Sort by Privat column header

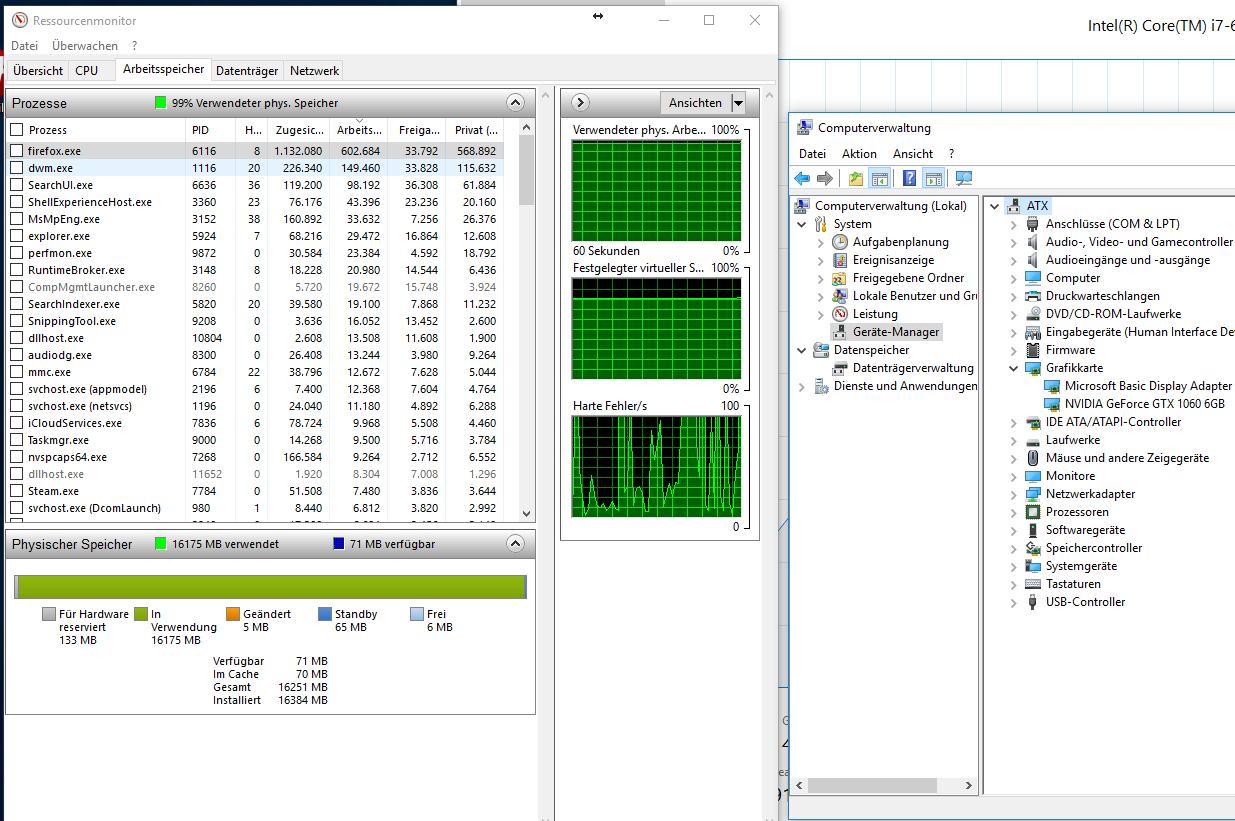point(476,130)
